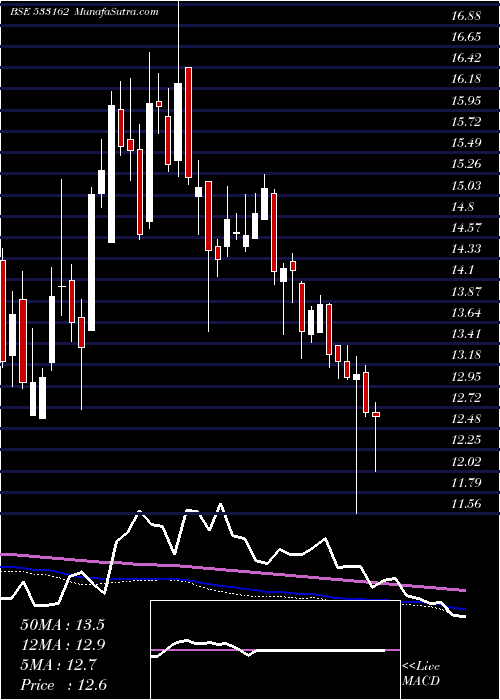Click the 13.18 price axis label
Screen dimensions: 500x700
pos(466,355)
